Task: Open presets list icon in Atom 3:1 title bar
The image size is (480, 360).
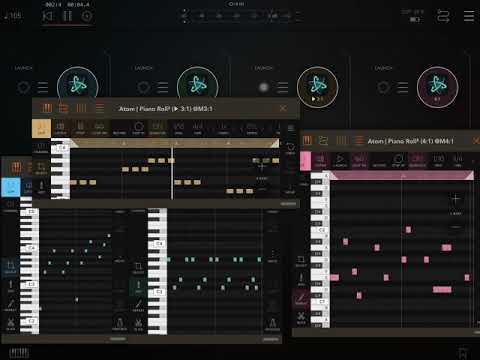Action: (x=100, y=108)
